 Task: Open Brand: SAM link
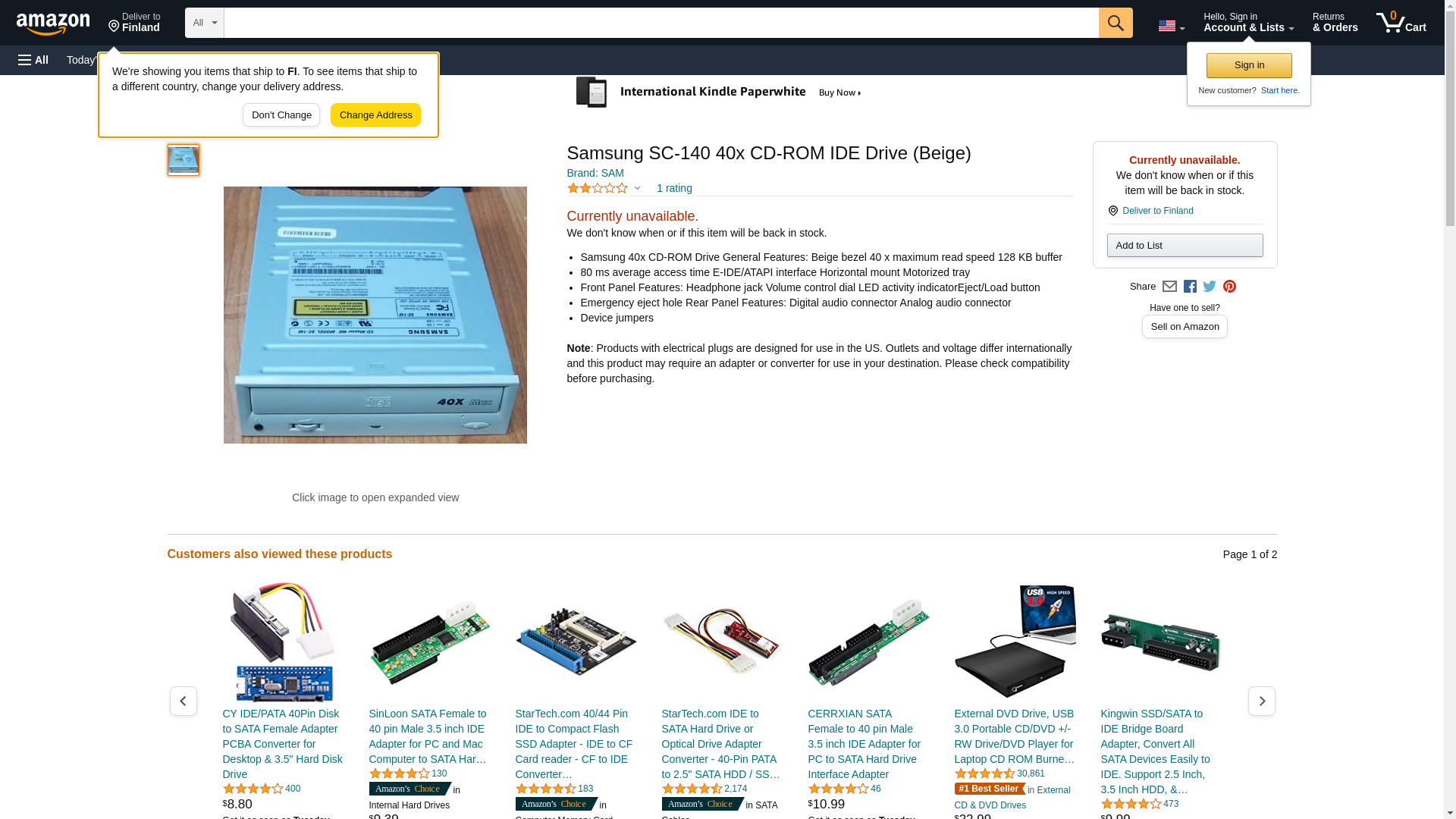point(595,173)
